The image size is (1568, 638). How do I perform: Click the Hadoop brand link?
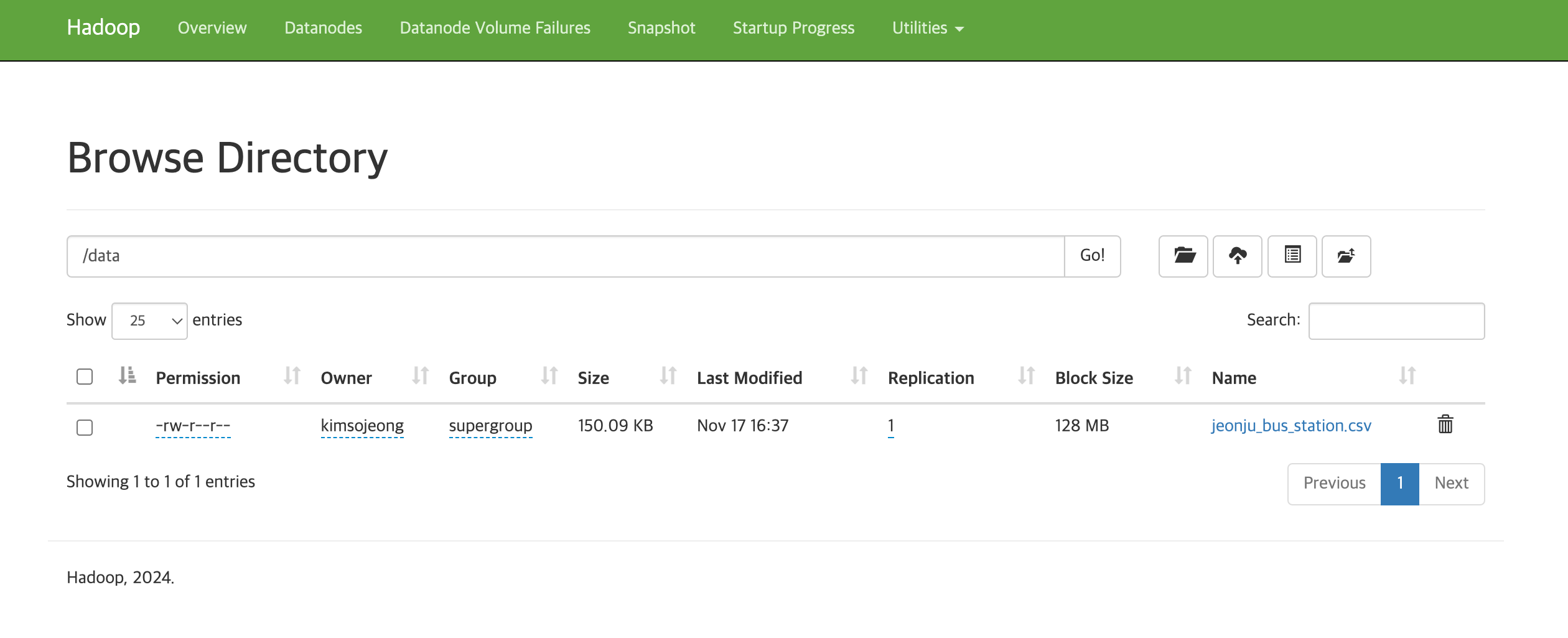pyautogui.click(x=103, y=27)
